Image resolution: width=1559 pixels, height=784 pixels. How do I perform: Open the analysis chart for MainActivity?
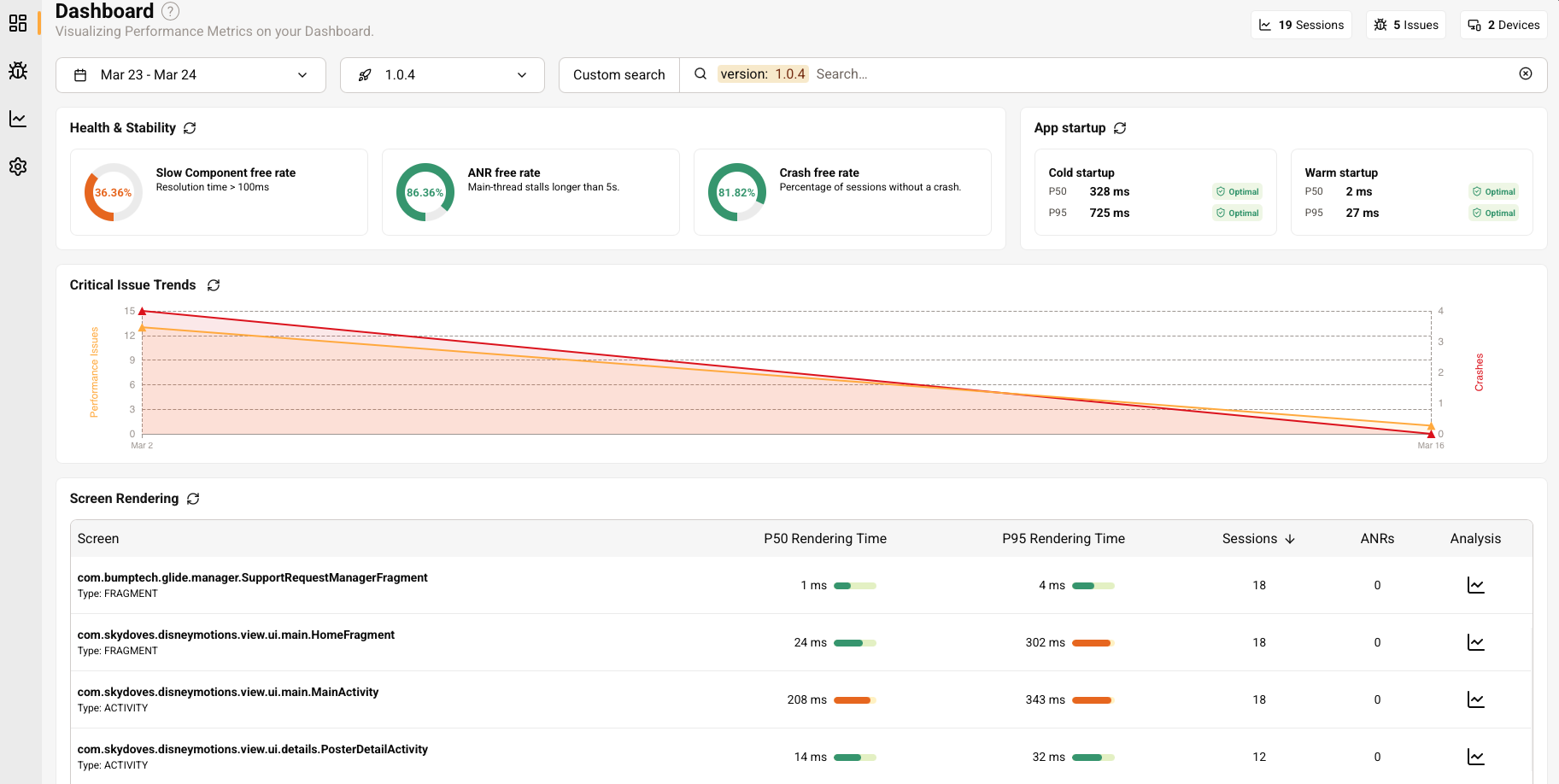pyautogui.click(x=1476, y=699)
